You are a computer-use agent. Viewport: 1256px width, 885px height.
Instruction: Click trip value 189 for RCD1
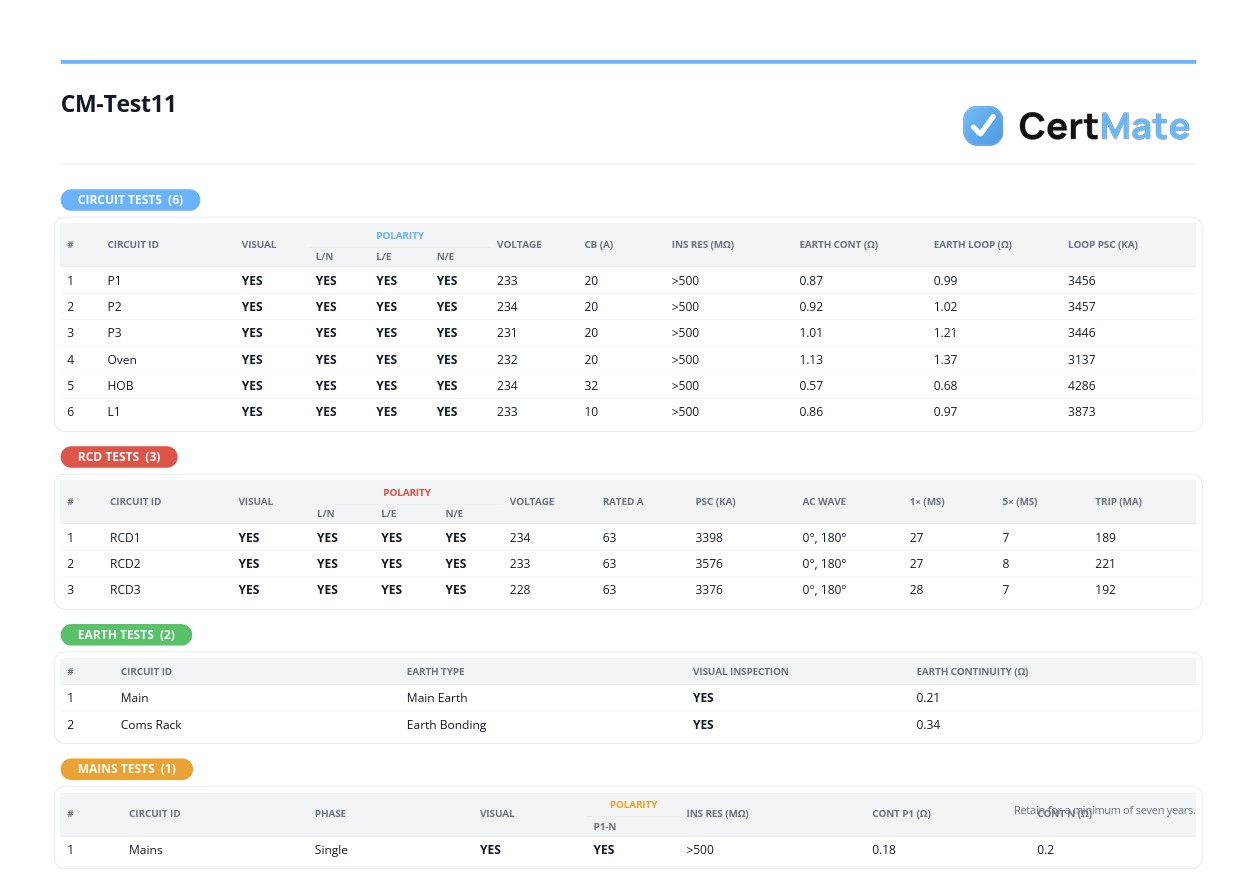click(x=1105, y=538)
